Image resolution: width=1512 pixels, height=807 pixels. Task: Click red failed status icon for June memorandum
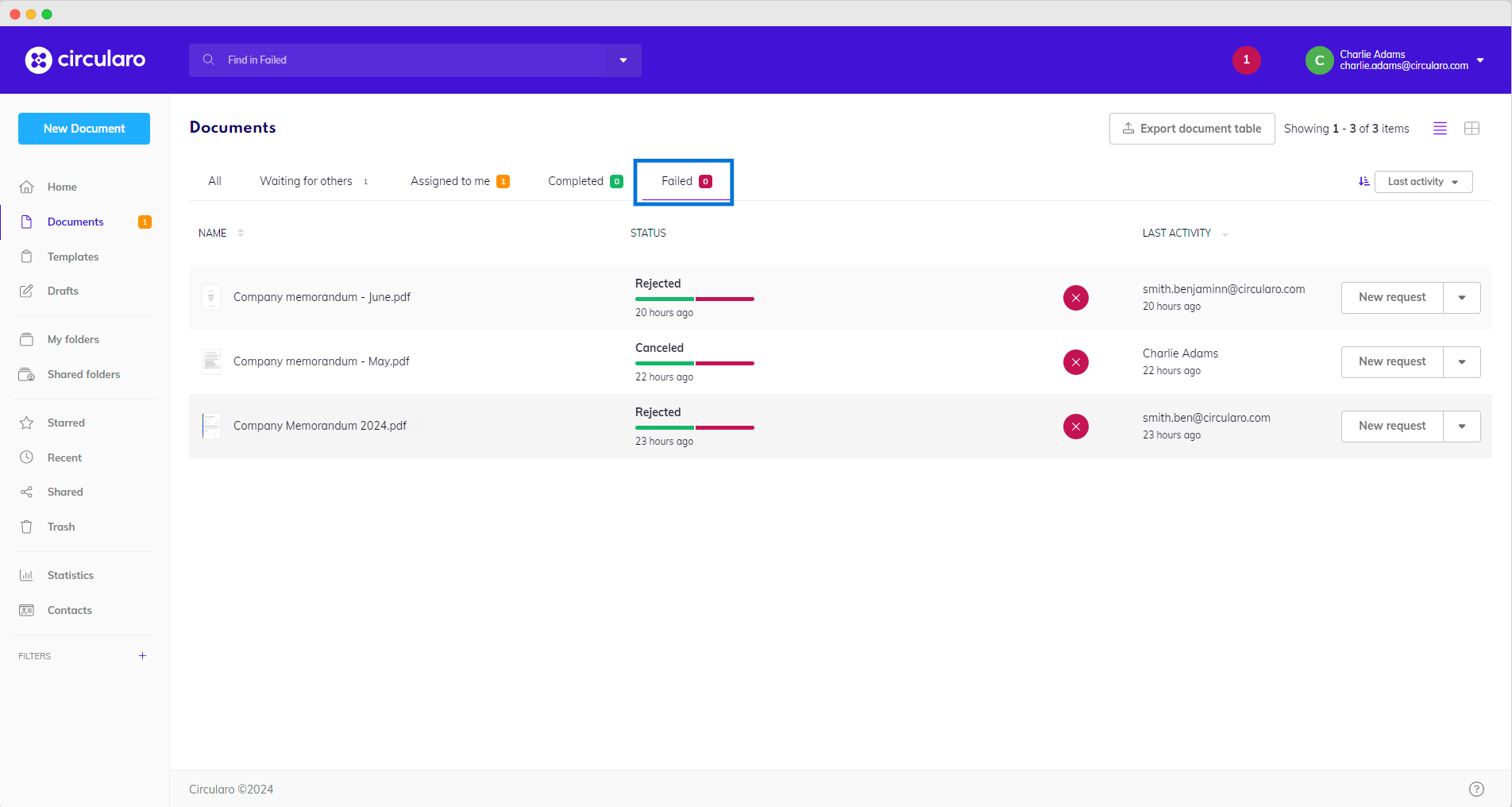click(1076, 298)
